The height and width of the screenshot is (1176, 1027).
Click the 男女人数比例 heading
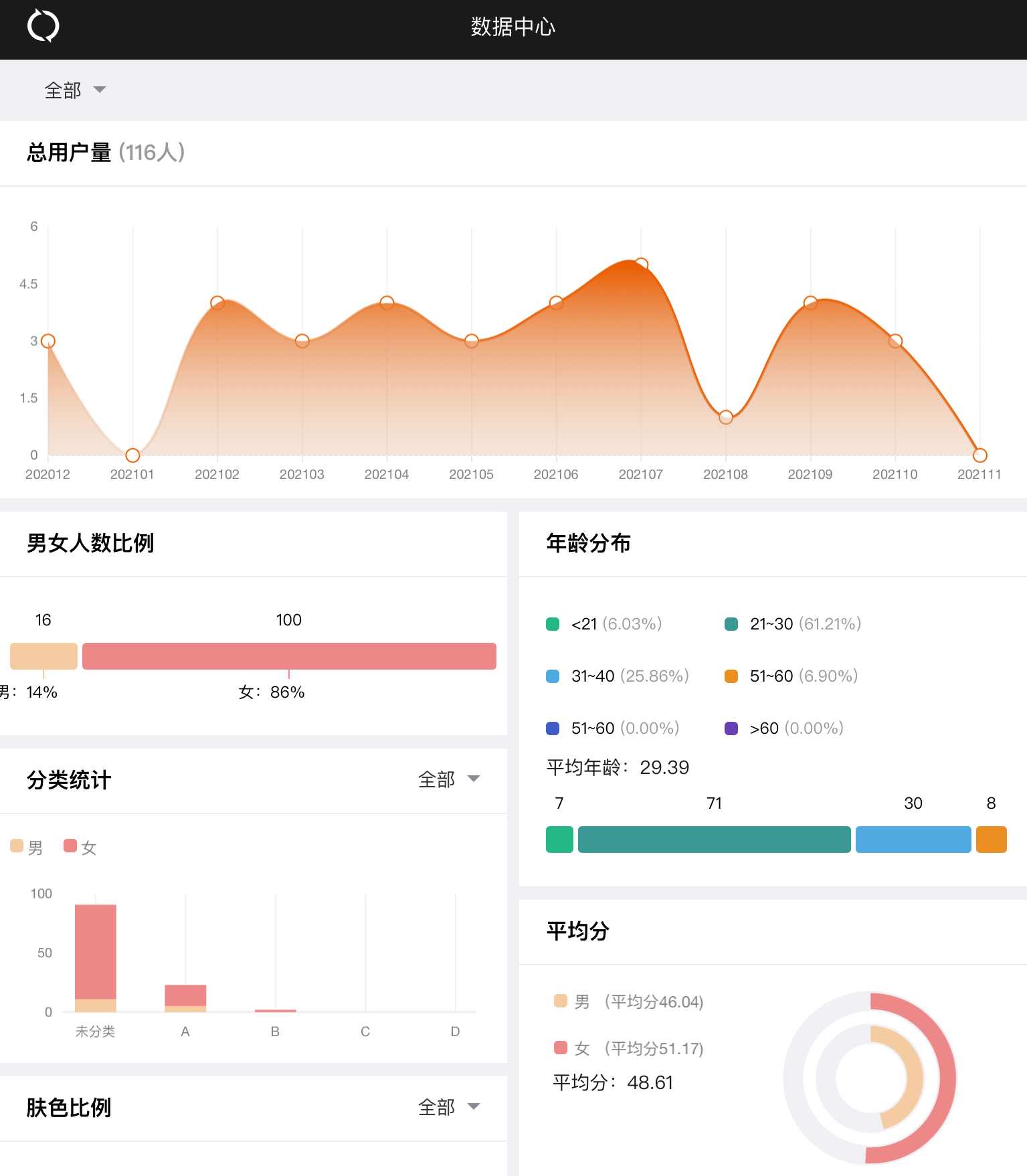click(x=90, y=543)
